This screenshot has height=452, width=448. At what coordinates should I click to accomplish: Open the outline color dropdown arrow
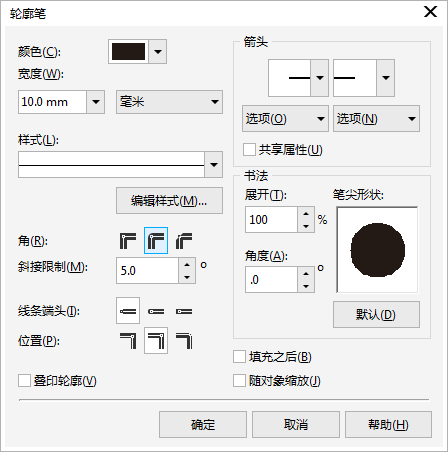pos(158,52)
